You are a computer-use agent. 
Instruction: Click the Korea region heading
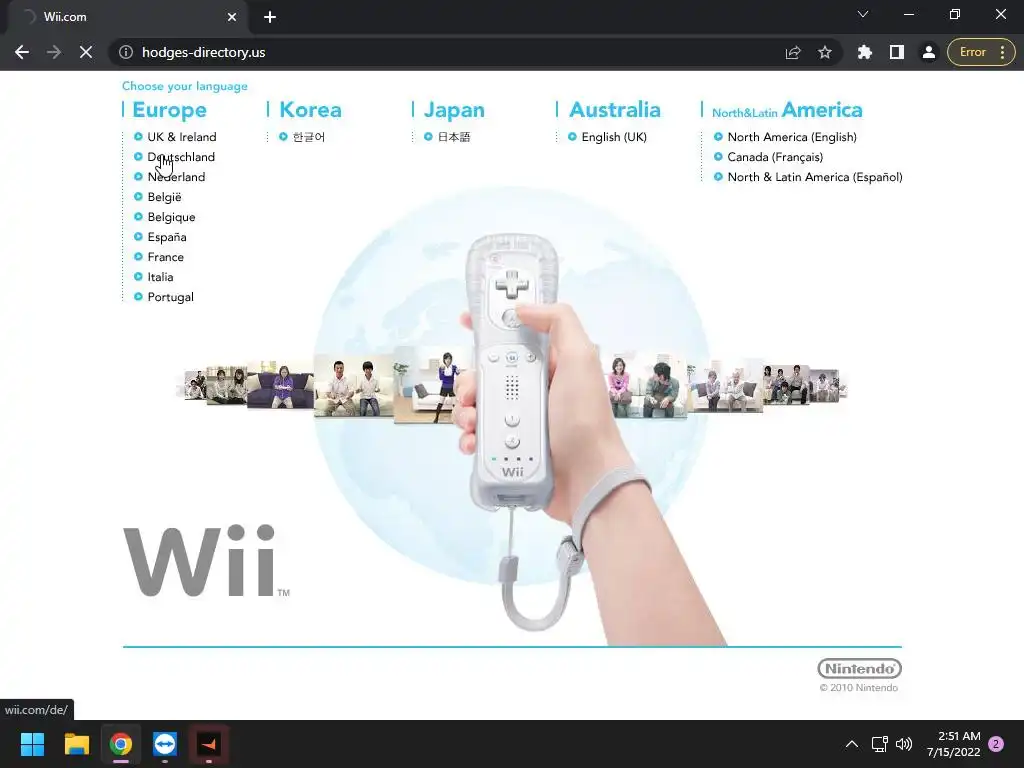310,110
